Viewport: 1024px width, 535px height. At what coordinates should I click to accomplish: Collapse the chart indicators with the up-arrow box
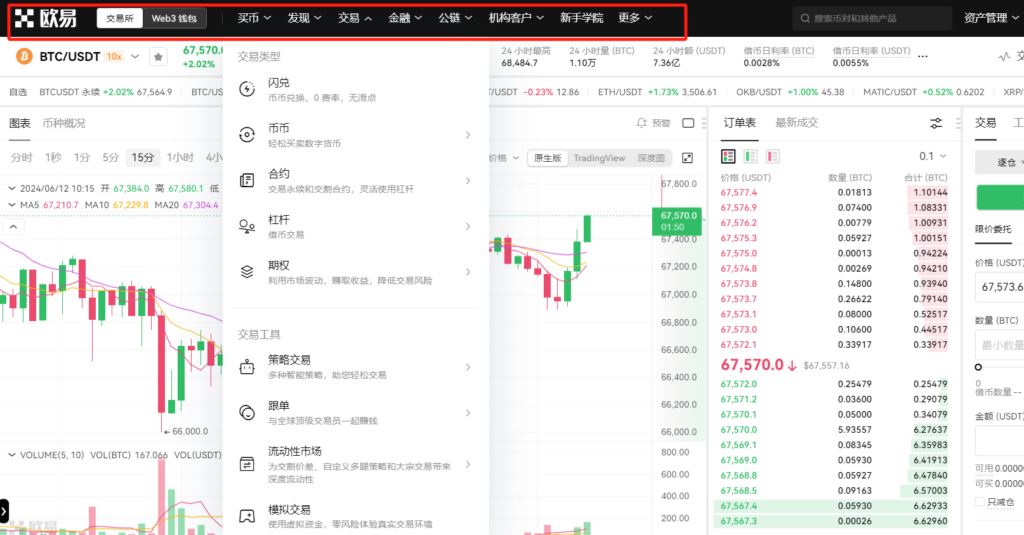tap(13, 227)
